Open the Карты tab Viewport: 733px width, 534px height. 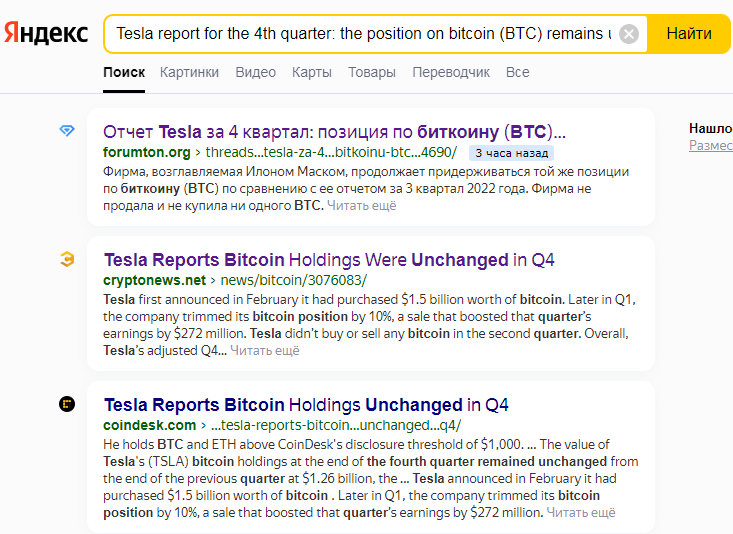point(312,72)
